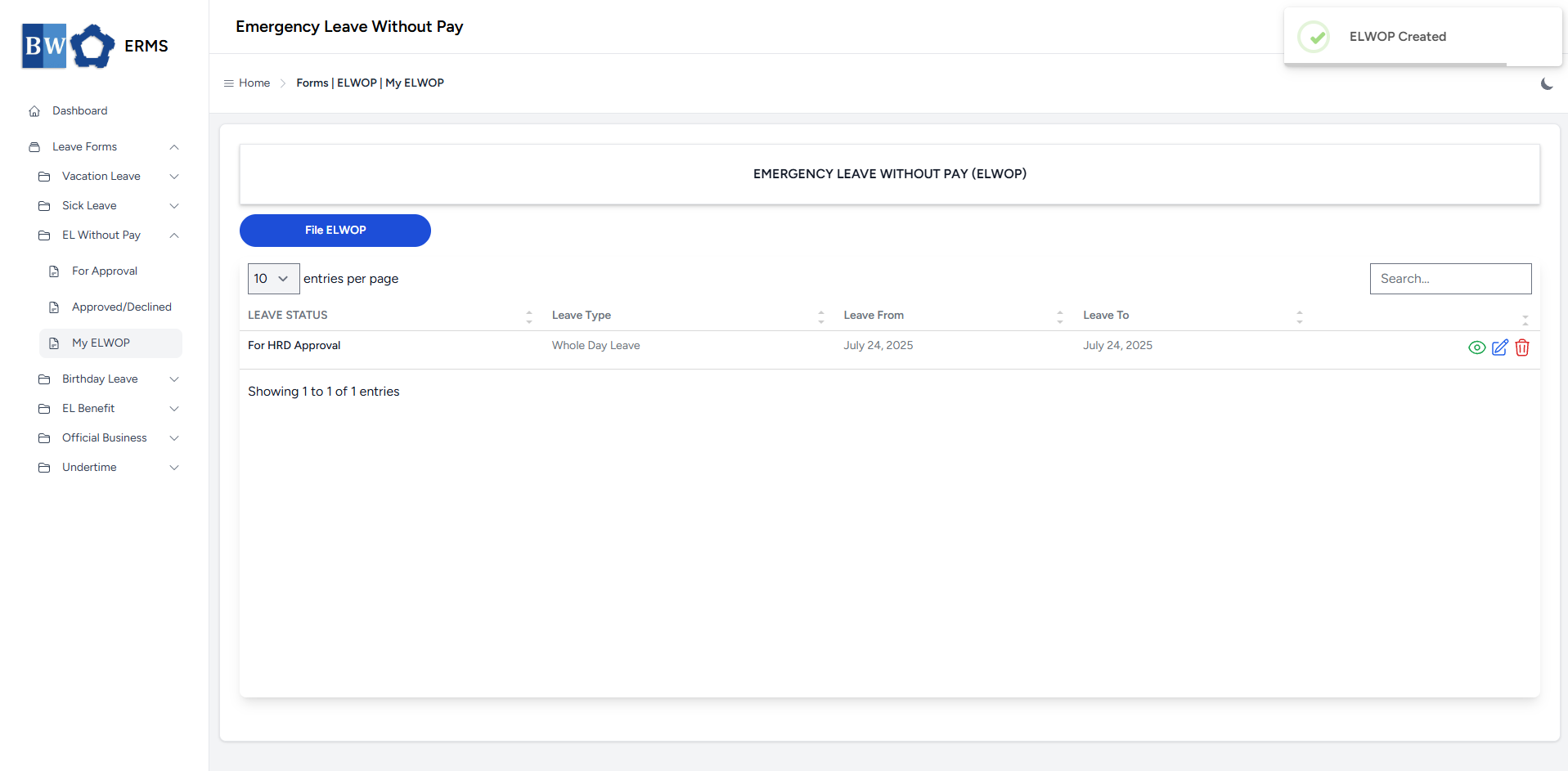Expand the EL Benefit chevron
This screenshot has height=771, width=1568.
point(174,409)
